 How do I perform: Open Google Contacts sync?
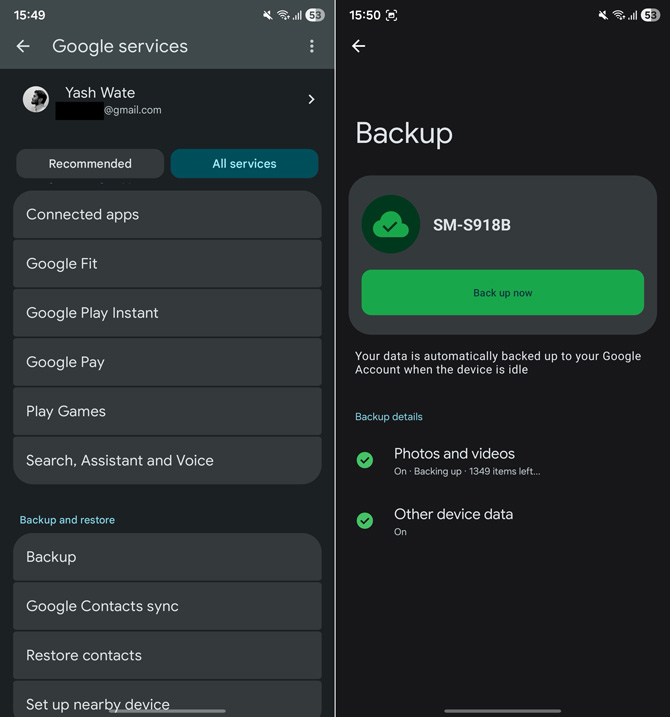pyautogui.click(x=167, y=606)
